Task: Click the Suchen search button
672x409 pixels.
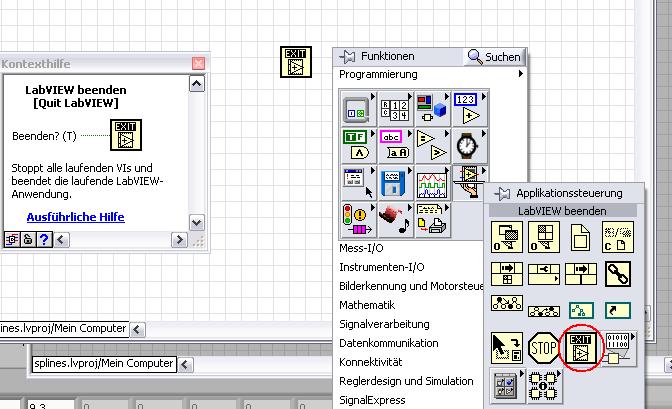Action: point(495,57)
